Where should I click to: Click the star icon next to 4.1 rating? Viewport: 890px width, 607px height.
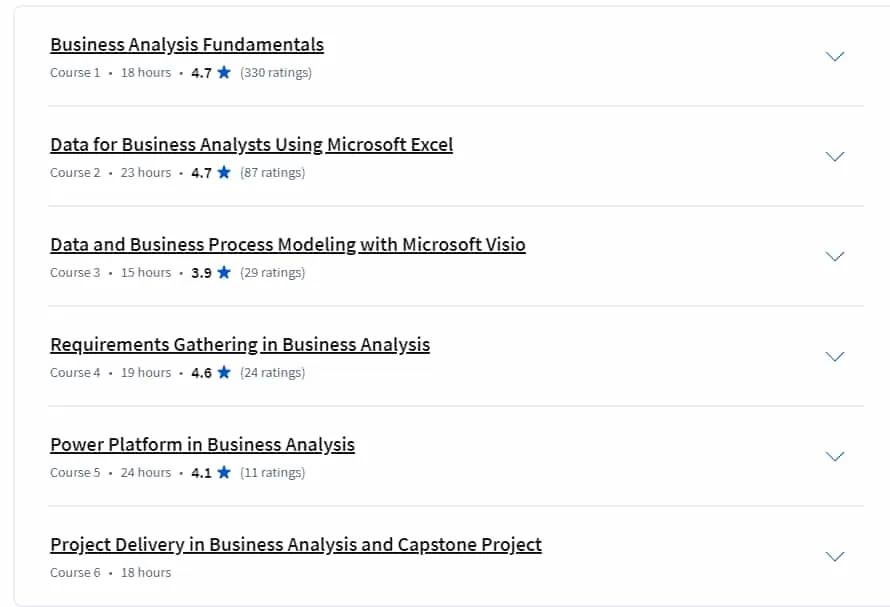pyautogui.click(x=224, y=472)
